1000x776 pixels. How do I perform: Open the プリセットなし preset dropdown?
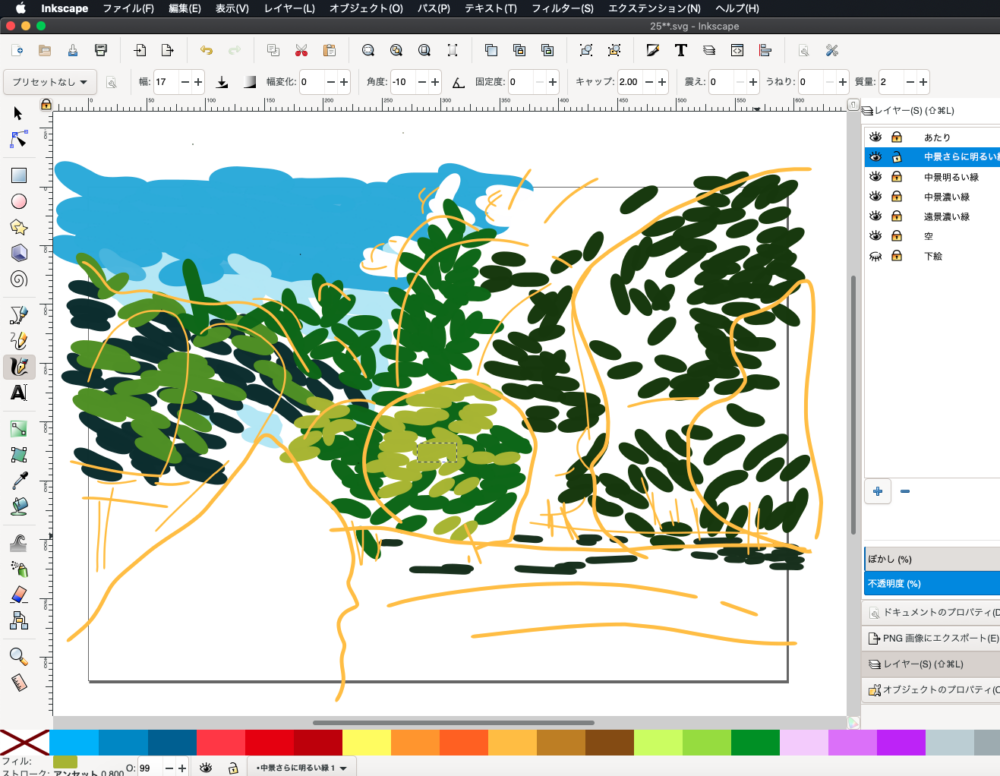coord(50,82)
